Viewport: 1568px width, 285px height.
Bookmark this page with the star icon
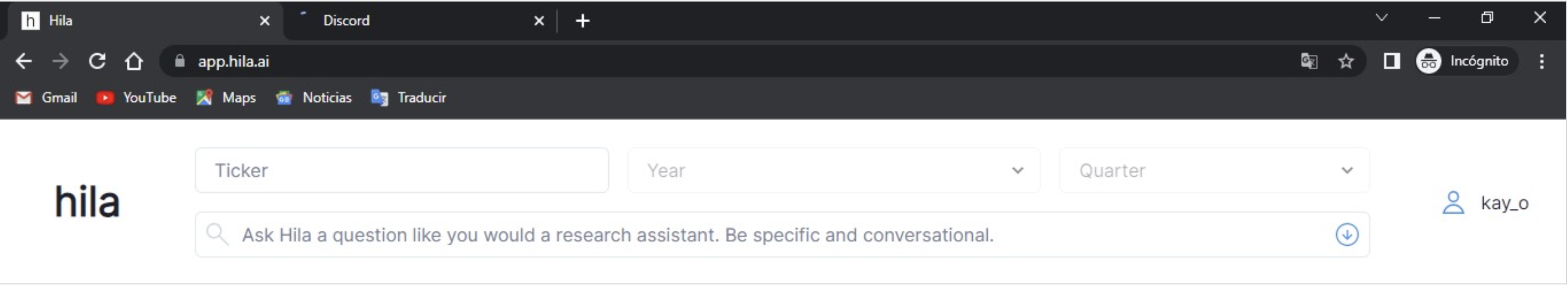(1345, 61)
